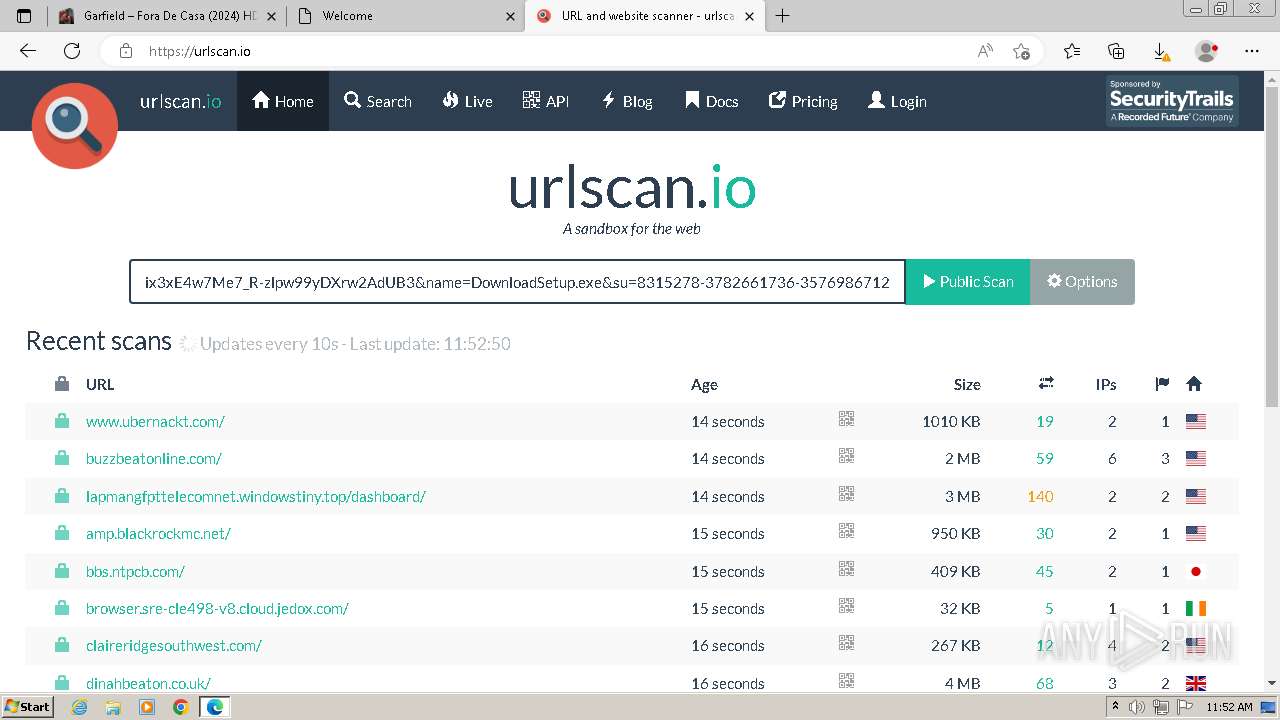
Task: Open amp.blackrockmc.net scan result
Action: [158, 534]
